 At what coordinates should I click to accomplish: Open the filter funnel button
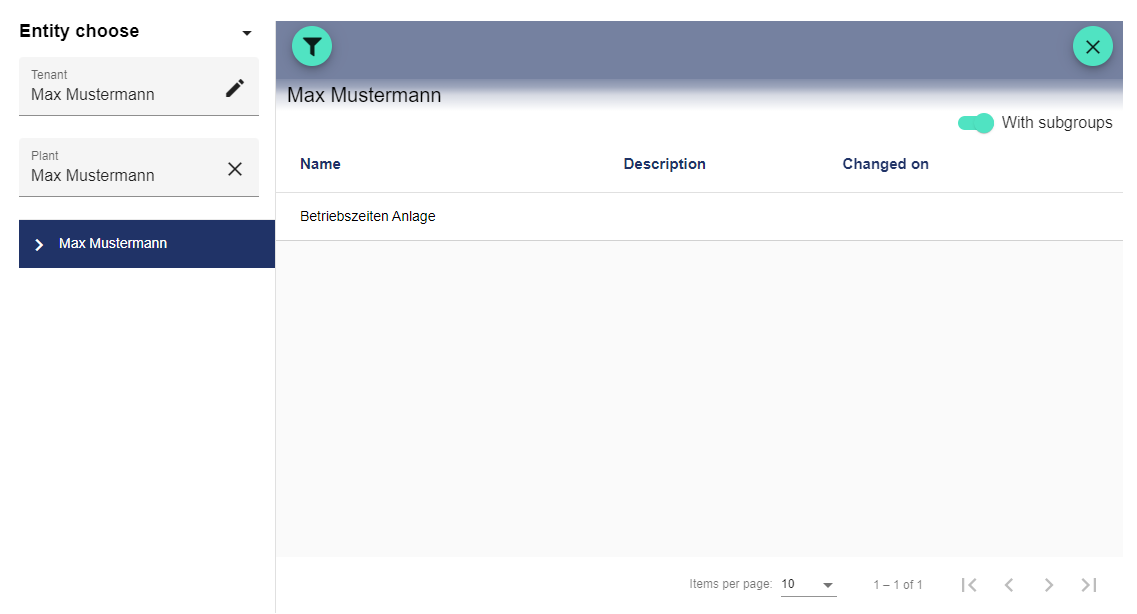312,46
